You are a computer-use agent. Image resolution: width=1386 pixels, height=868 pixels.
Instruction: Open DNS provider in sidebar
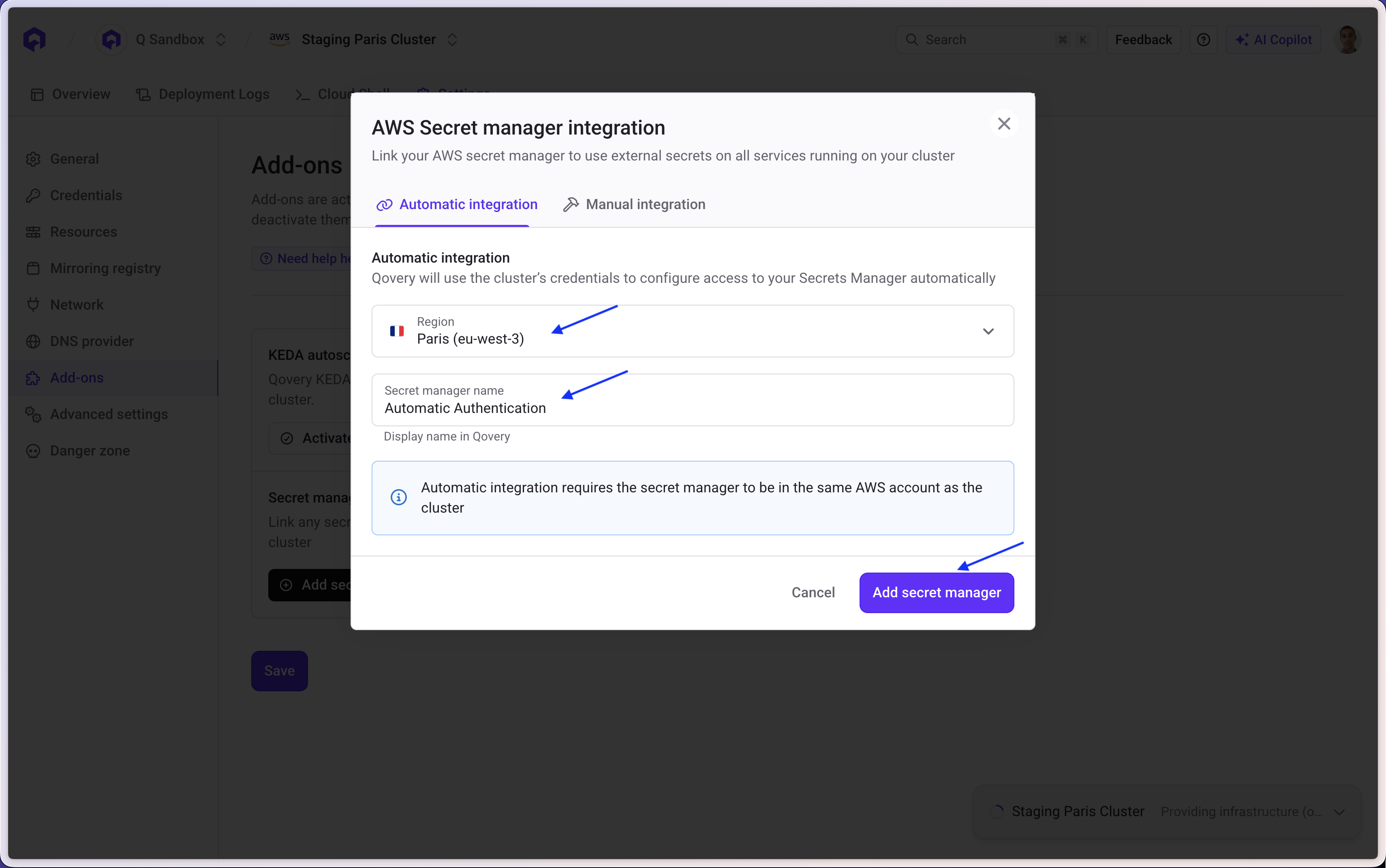click(113, 341)
